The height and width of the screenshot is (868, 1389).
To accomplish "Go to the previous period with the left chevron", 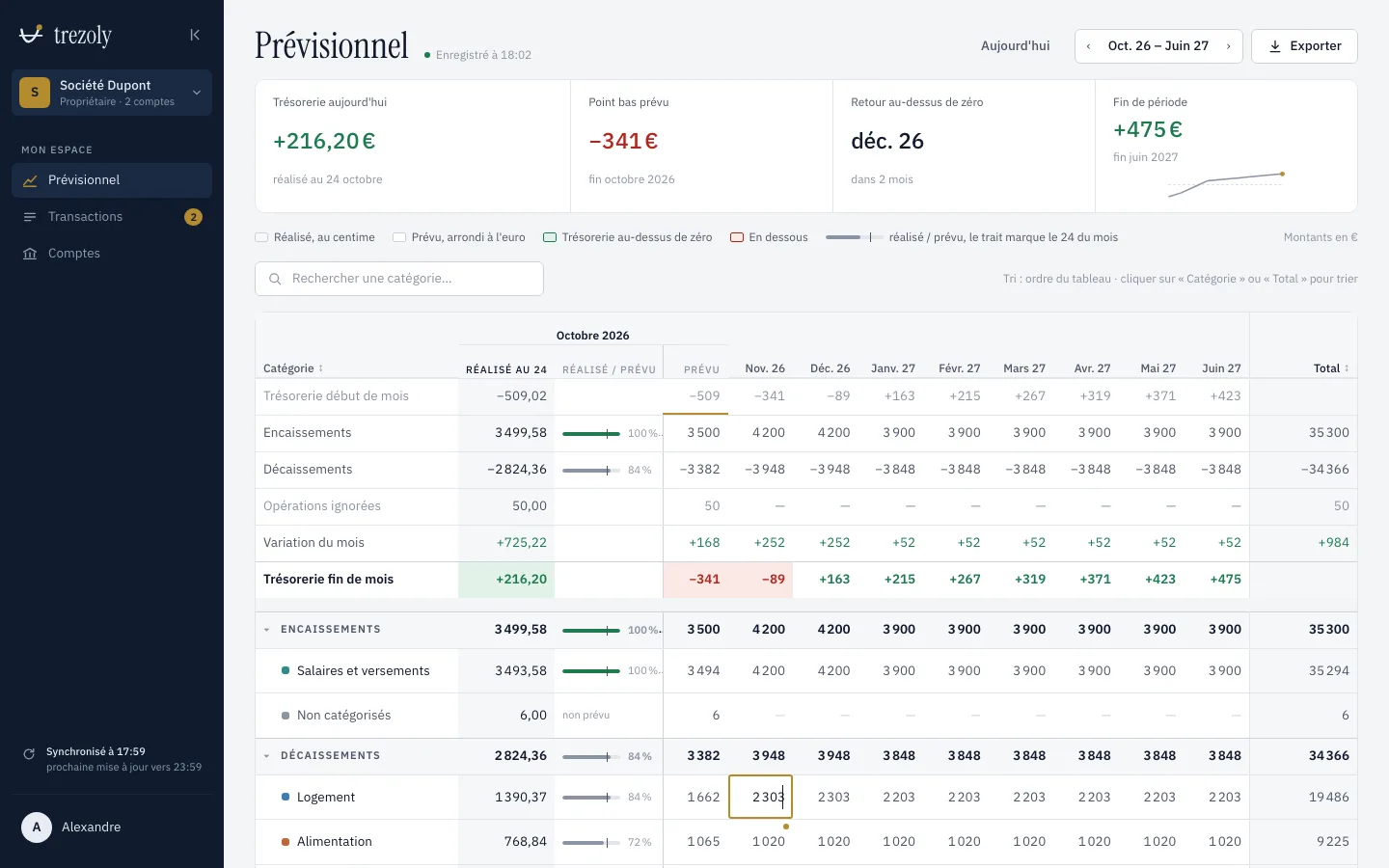I will 1089,46.
